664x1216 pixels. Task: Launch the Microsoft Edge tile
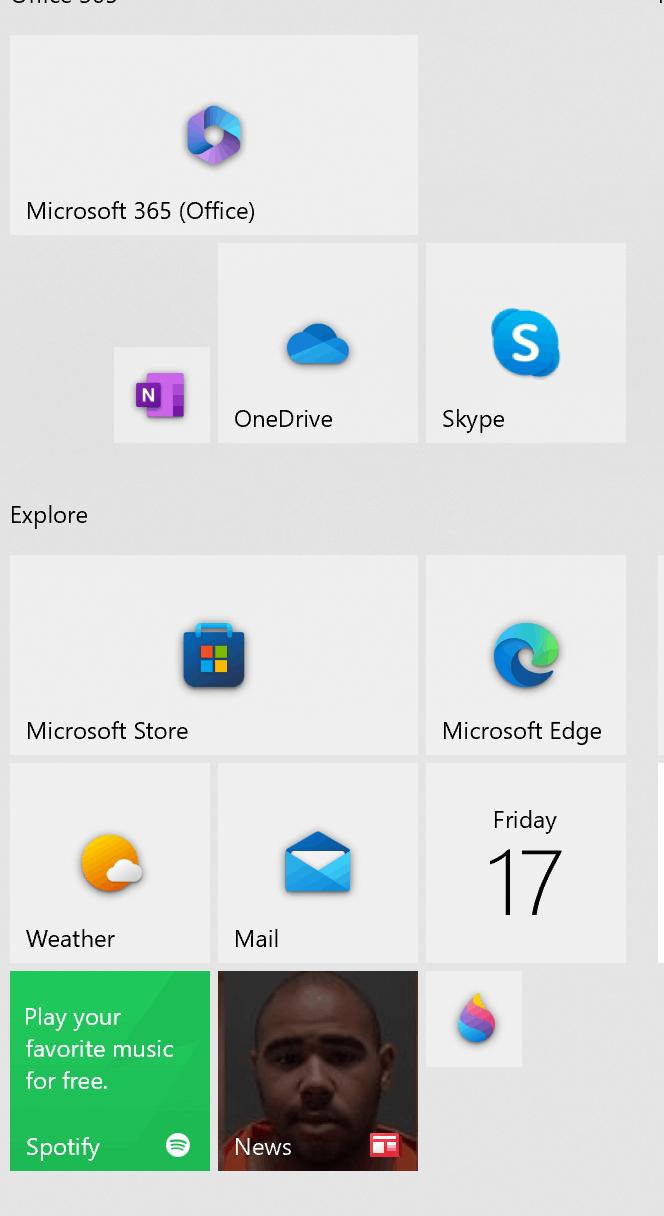click(x=526, y=655)
